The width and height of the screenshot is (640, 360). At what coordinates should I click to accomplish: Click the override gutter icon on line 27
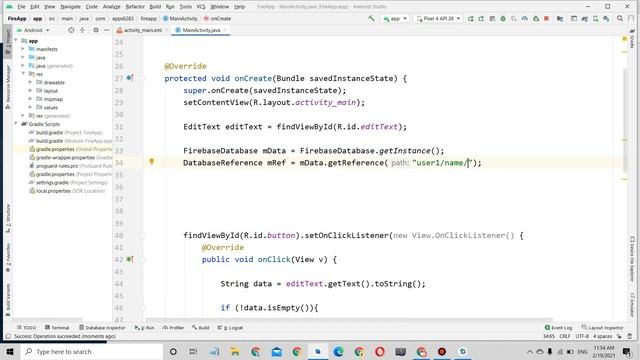pos(130,78)
